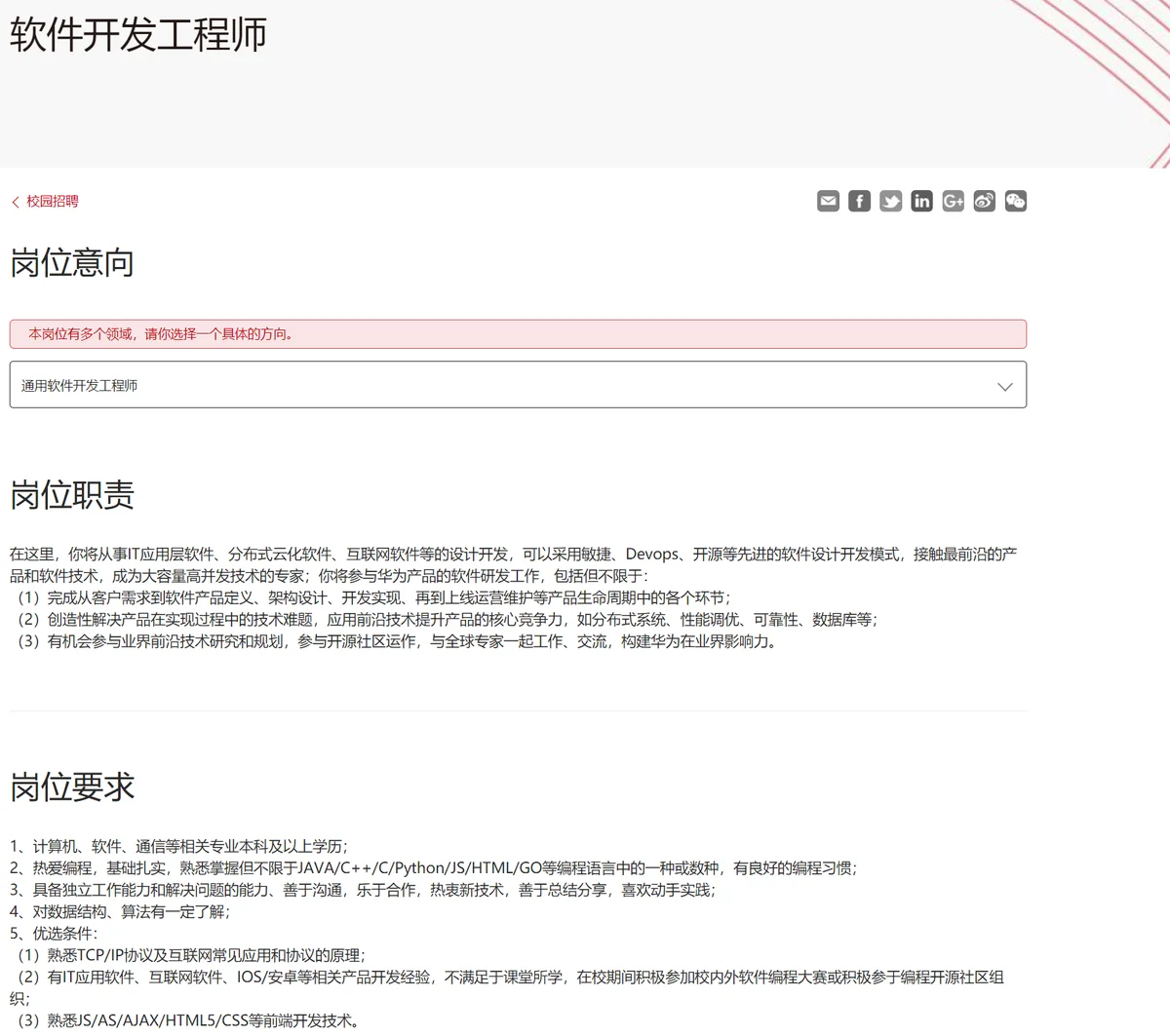Screen dimensions: 1170x1036
Task: Click requirement 1、计算机、软件、通信等相关专业
Action: (x=178, y=846)
